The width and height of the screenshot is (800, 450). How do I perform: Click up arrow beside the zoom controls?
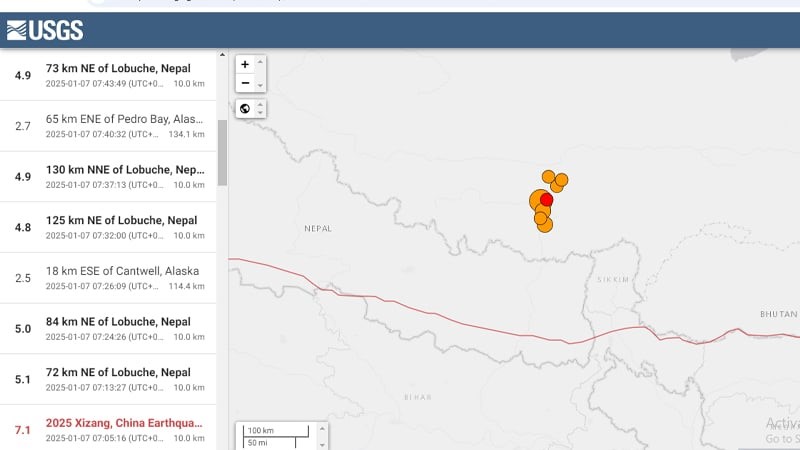[x=261, y=62]
